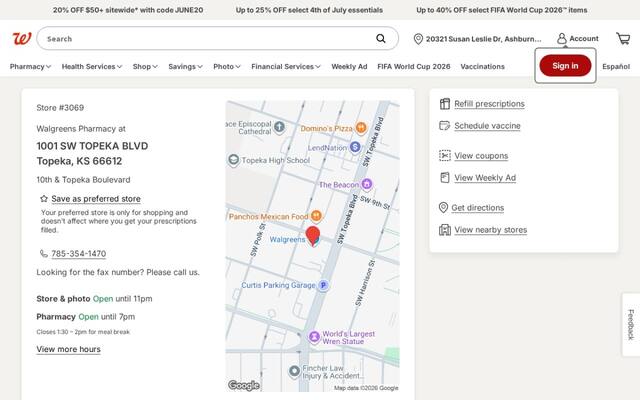Click the Get directions pin icon

[x=443, y=207]
